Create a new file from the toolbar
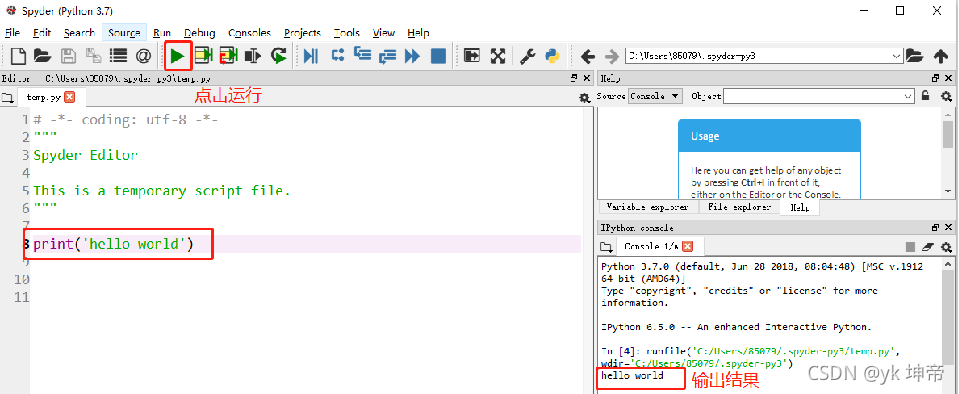The height and width of the screenshot is (394, 959). point(18,56)
